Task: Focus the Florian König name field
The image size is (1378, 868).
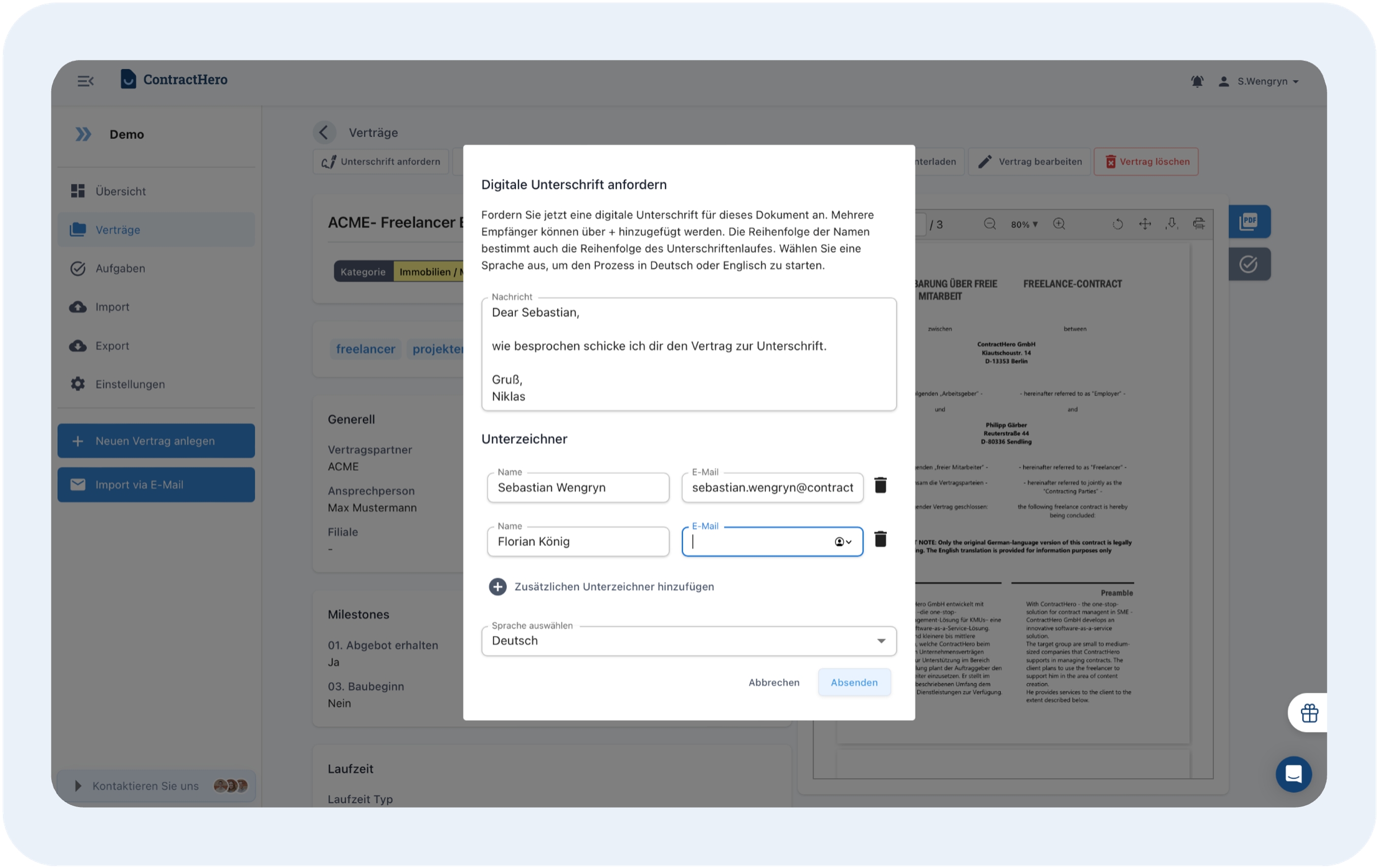Action: (x=578, y=541)
